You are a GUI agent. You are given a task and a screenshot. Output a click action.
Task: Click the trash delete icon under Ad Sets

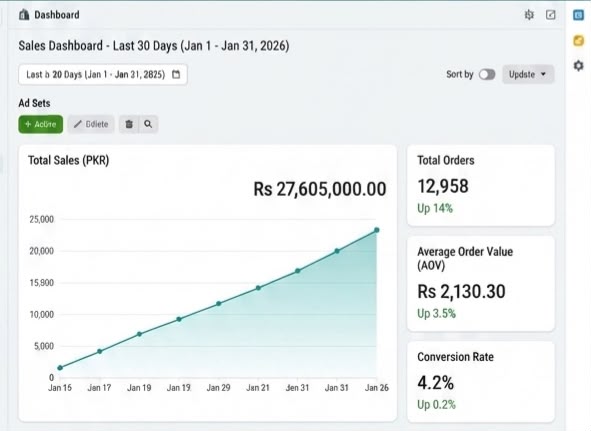129,124
